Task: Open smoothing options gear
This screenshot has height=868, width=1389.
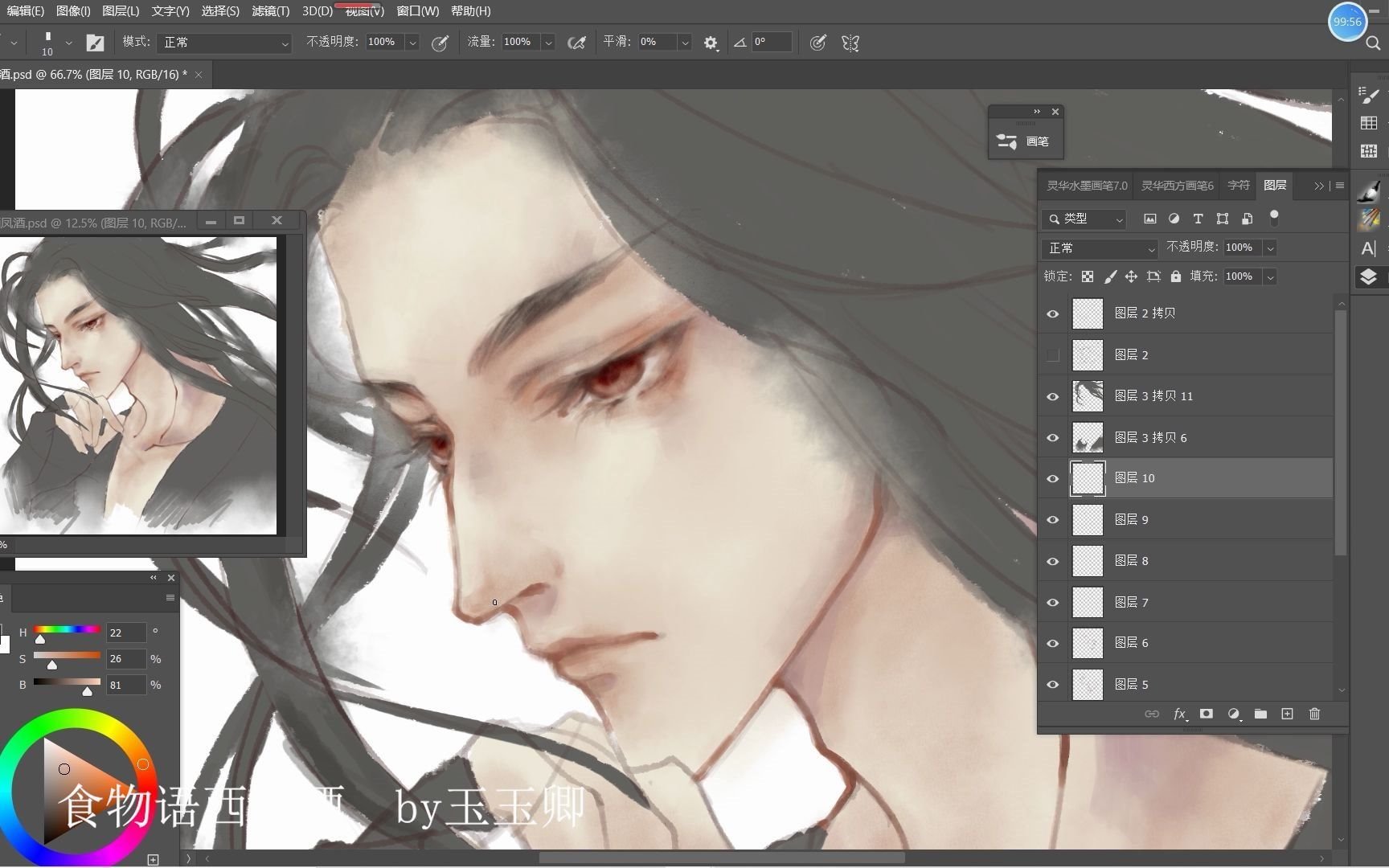Action: coord(711,43)
